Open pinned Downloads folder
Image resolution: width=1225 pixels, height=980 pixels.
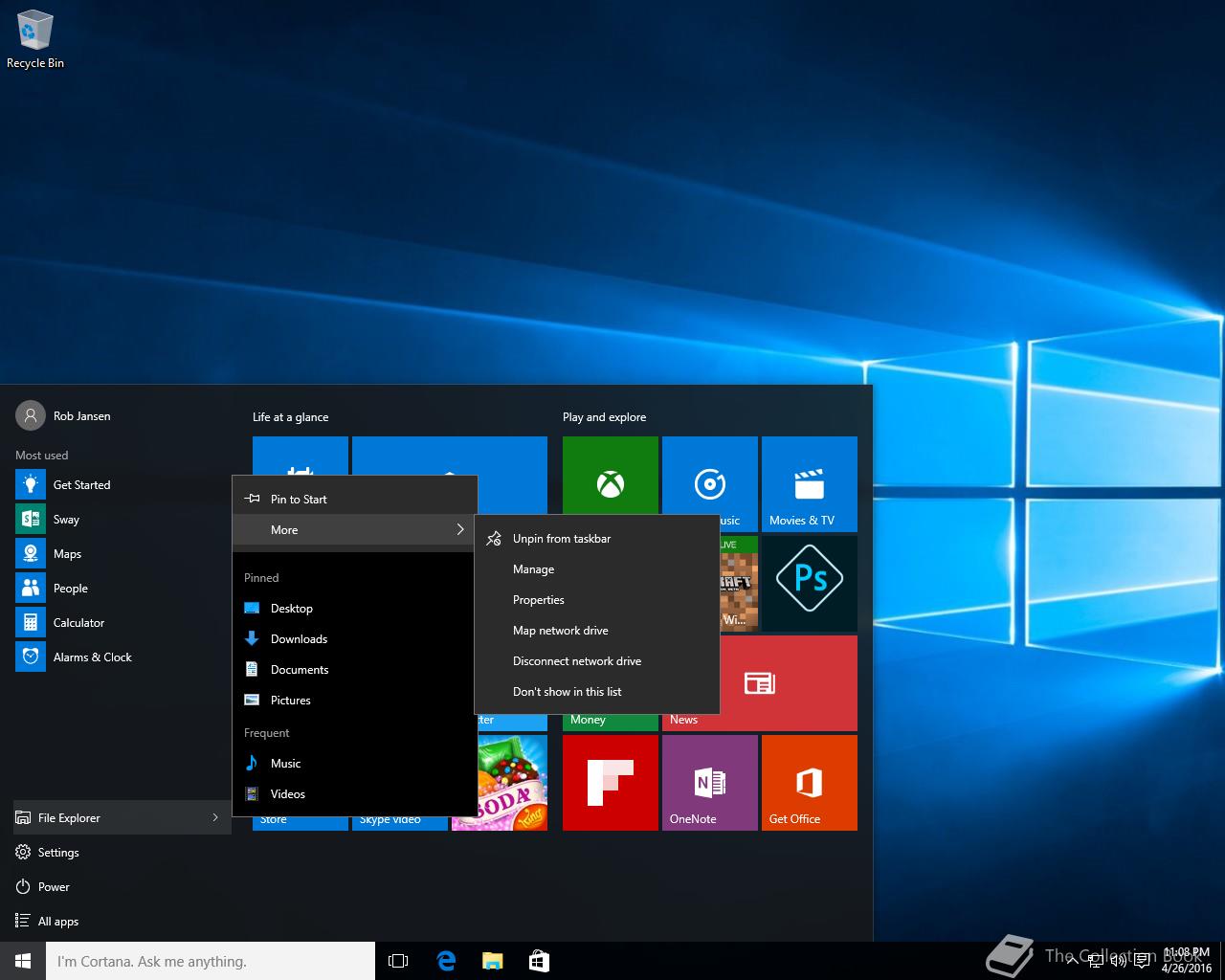point(354,639)
